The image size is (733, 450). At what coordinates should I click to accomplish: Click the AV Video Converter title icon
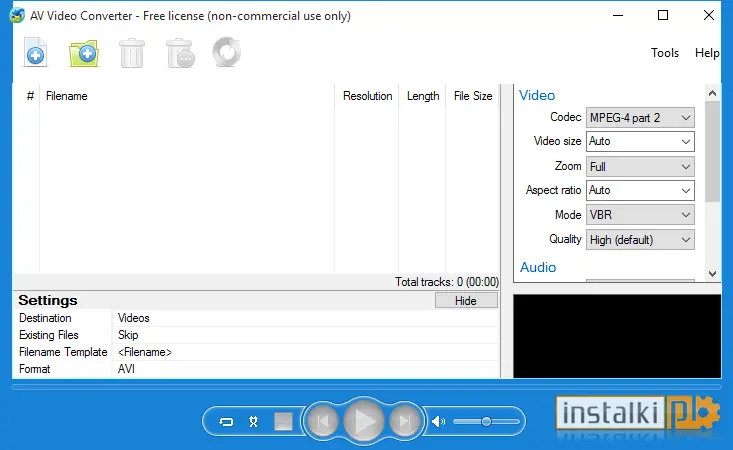pyautogui.click(x=17, y=15)
